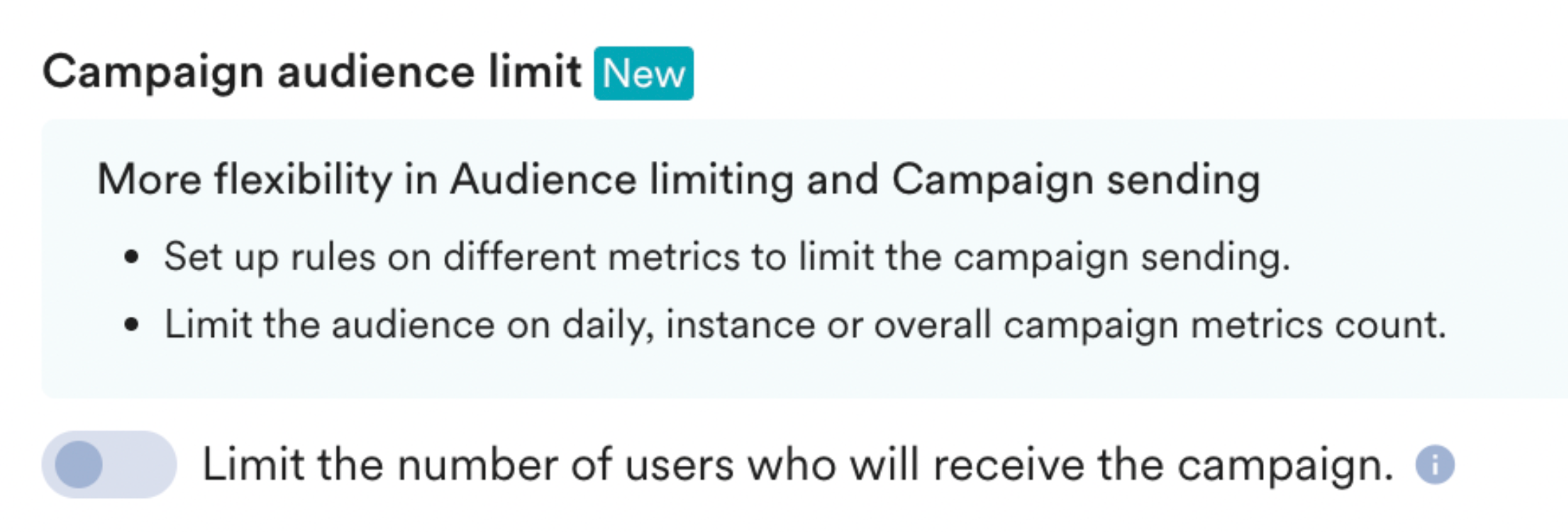Enable the campaign audience limit toggle
This screenshot has width=1568, height=532.
(109, 464)
